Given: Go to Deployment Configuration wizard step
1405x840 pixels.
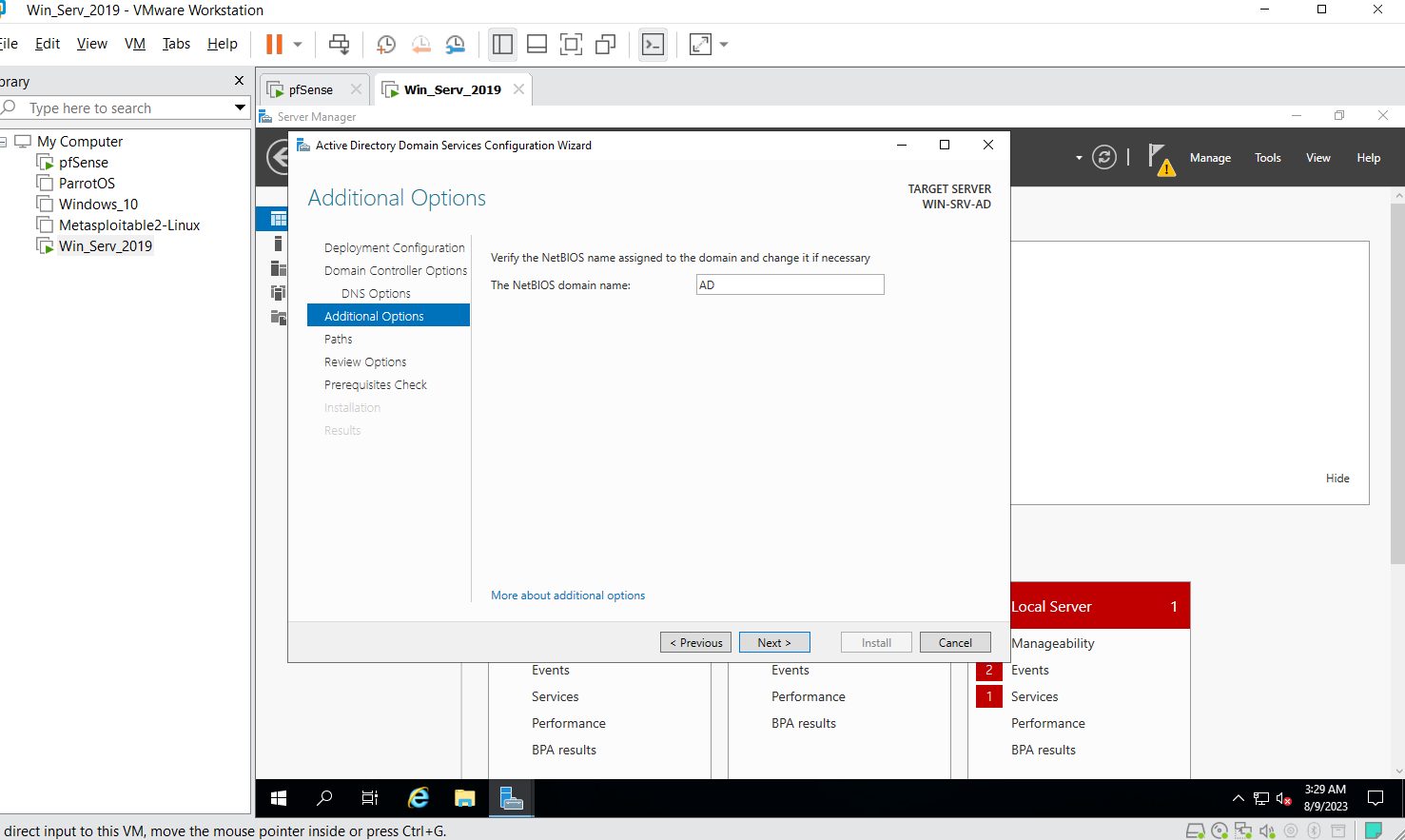Looking at the screenshot, I should coord(394,247).
